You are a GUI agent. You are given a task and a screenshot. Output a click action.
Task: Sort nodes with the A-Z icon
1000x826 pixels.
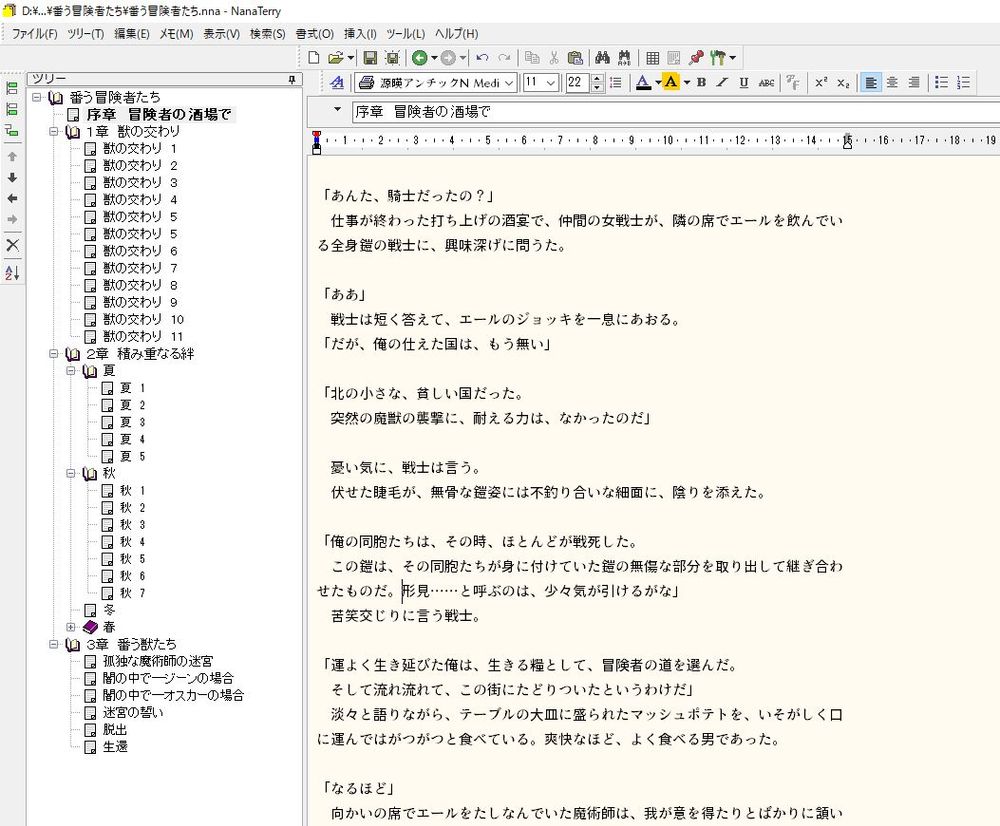(12, 273)
